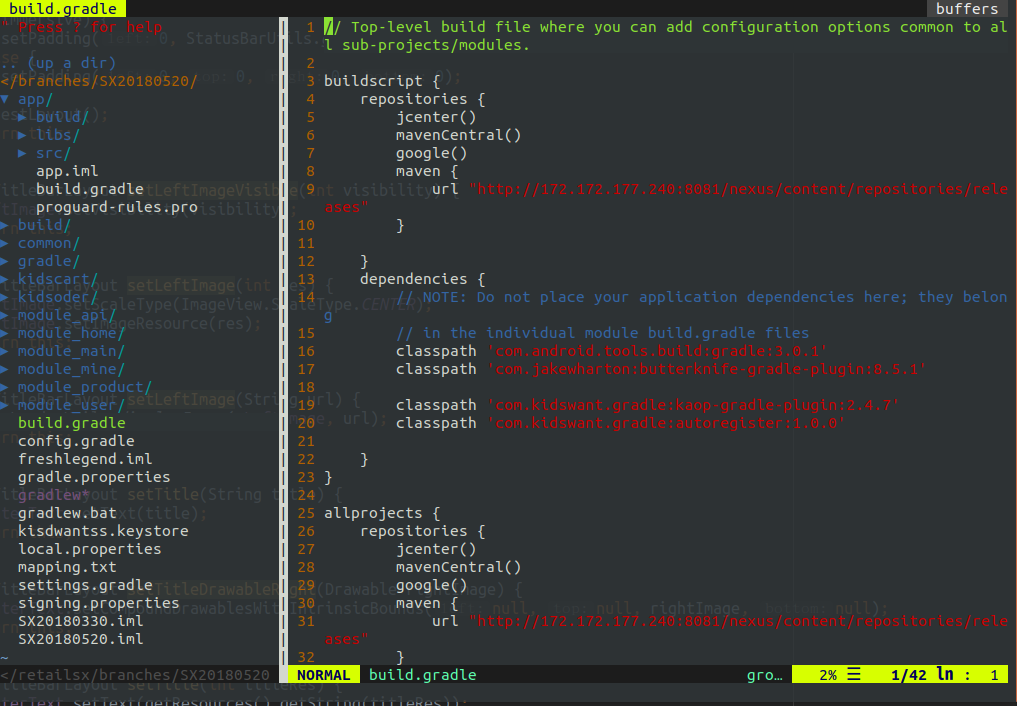Image resolution: width=1017 pixels, height=706 pixels.
Task: Open SX20180520.iml file
Action: [80, 639]
